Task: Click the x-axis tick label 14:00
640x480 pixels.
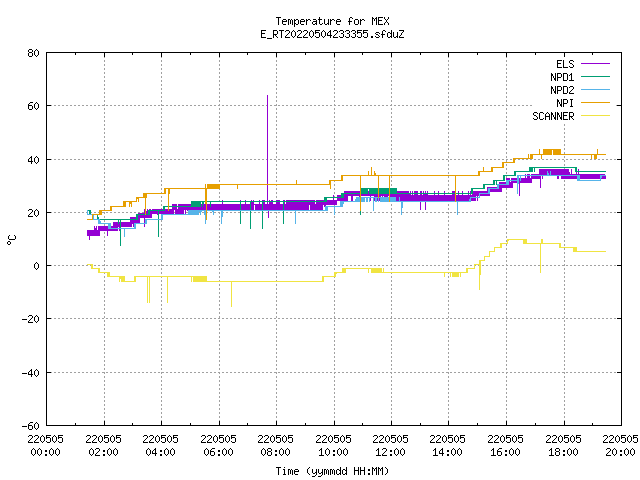Action: point(448,452)
